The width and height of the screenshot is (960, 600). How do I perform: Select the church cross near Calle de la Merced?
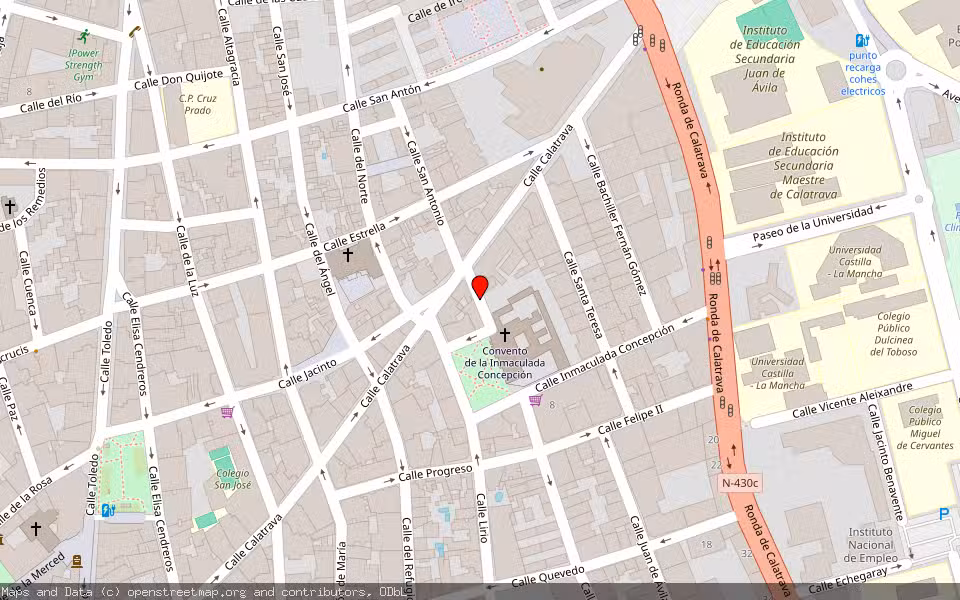point(36,528)
